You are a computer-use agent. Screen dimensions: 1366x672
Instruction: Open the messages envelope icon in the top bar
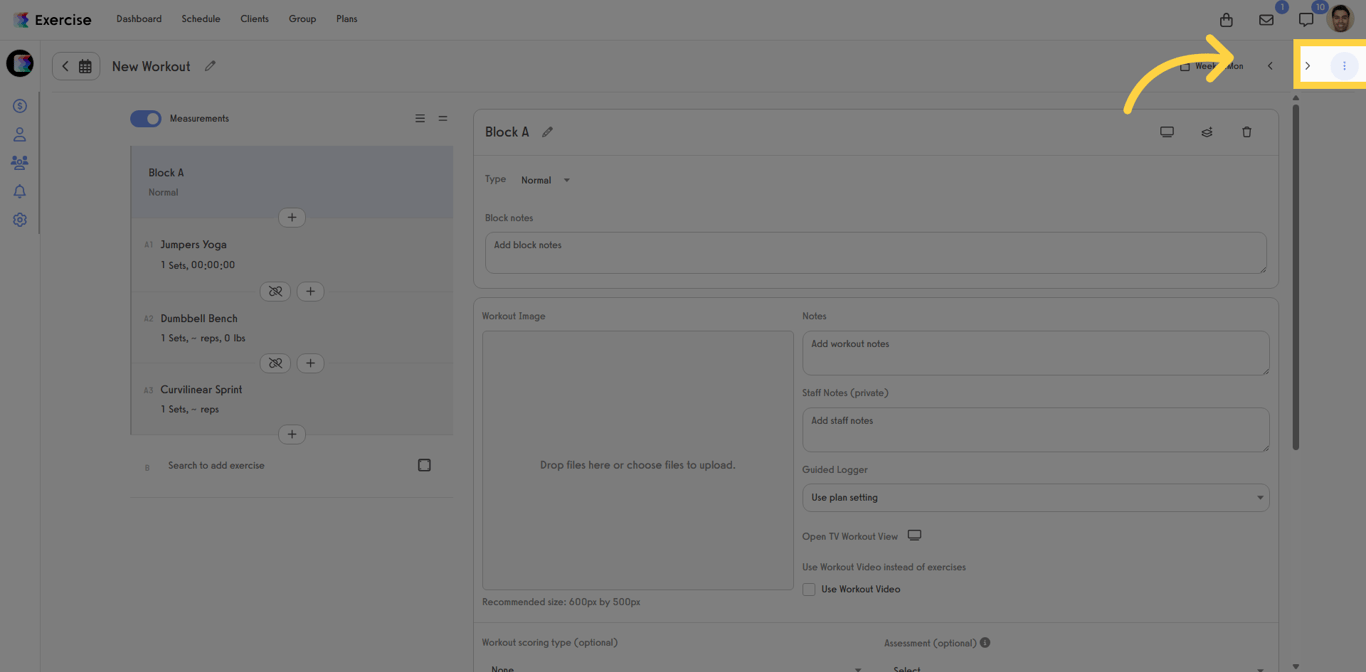1265,19
